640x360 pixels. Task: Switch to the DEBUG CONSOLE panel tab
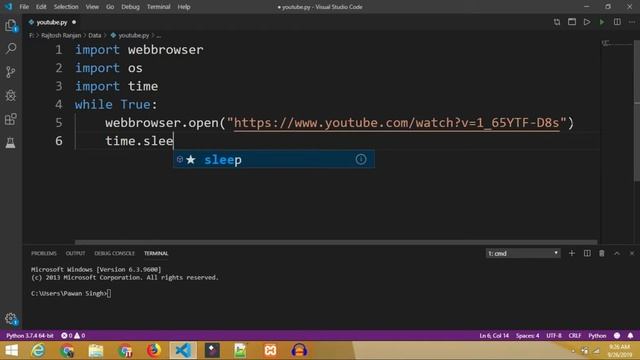114,253
